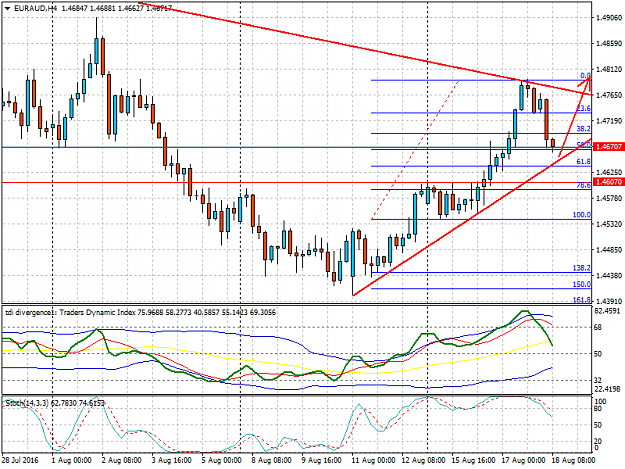The height and width of the screenshot is (469, 625).
Task: Click the 1.48590 price axis label
Action: click(x=609, y=43)
